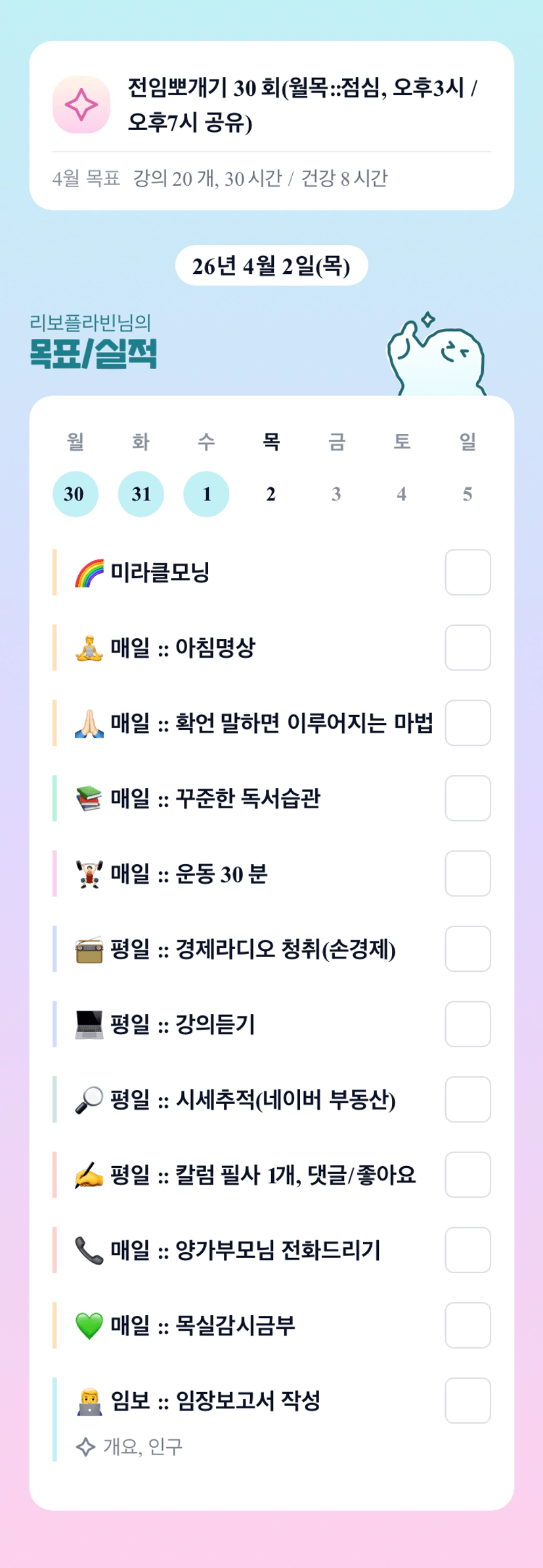The width and height of the screenshot is (543, 1568).
Task: Open the 확언 말하면 이루어지는 마법 goal
Action: tap(271, 724)
